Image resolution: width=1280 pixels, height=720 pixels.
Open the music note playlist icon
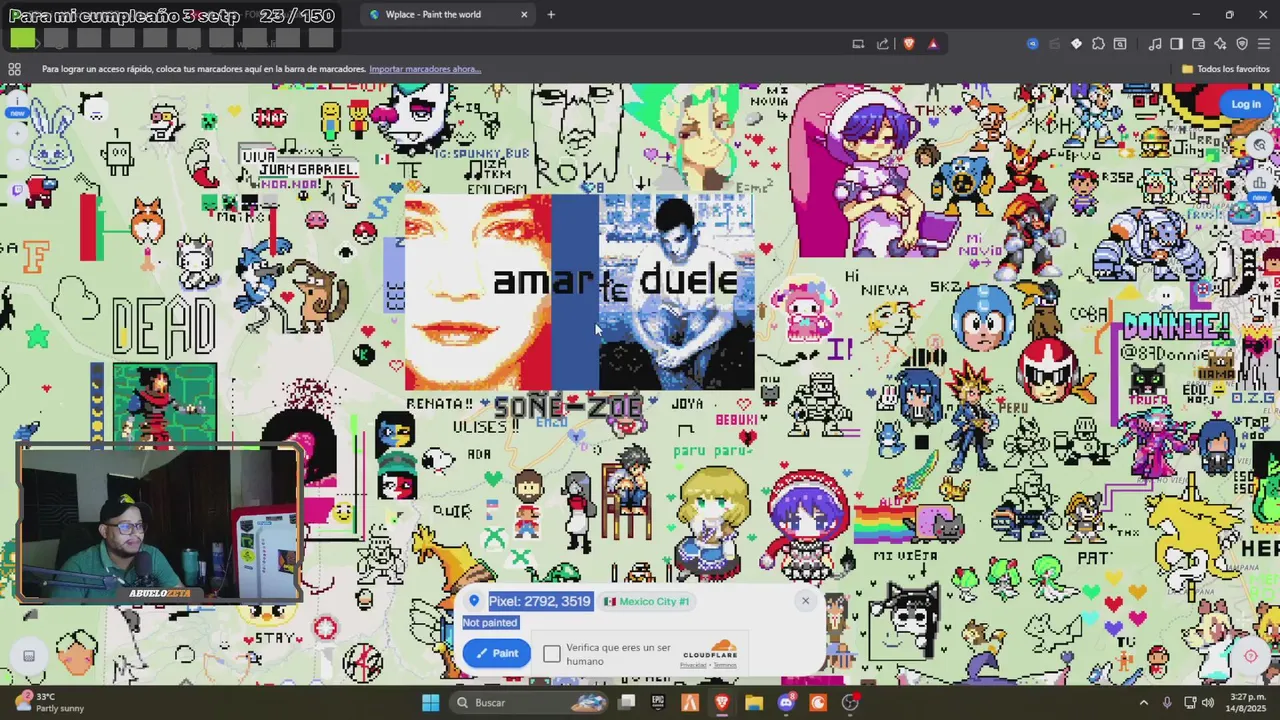1155,44
